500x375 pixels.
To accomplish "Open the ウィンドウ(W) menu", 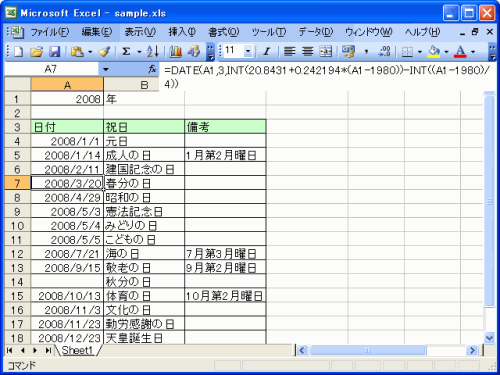I will coord(369,32).
